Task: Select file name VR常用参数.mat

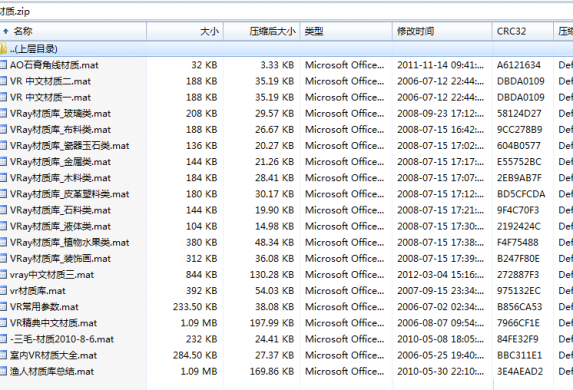Action: point(44,307)
